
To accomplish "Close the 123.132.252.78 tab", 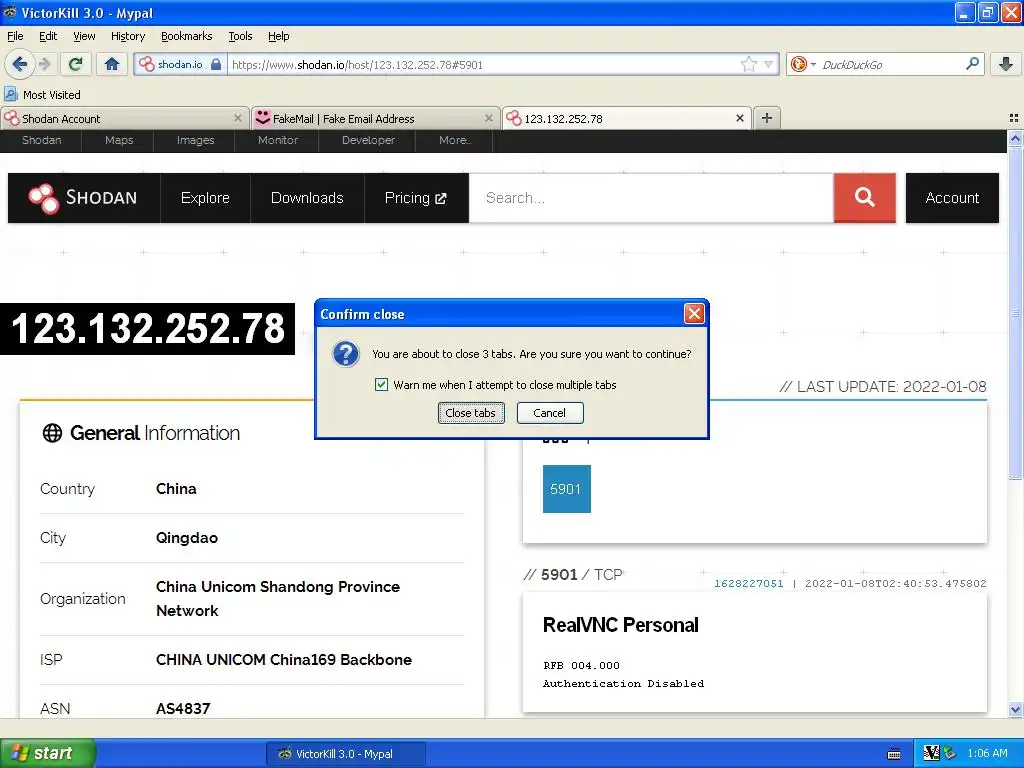I will click(x=739, y=118).
